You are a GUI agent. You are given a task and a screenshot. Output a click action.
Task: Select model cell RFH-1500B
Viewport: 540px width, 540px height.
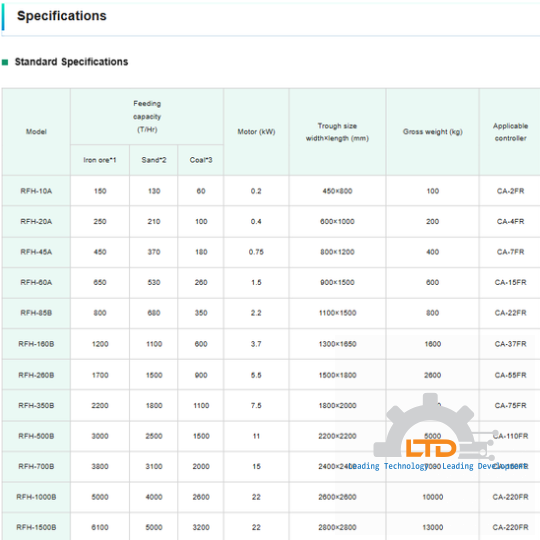coord(36,527)
